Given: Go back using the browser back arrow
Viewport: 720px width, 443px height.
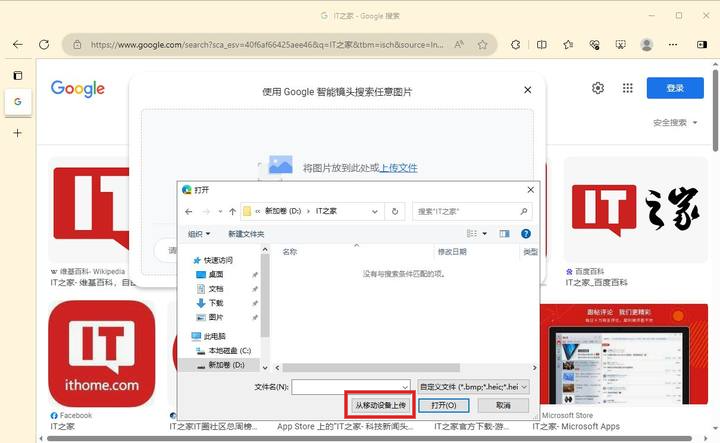Looking at the screenshot, I should point(17,45).
